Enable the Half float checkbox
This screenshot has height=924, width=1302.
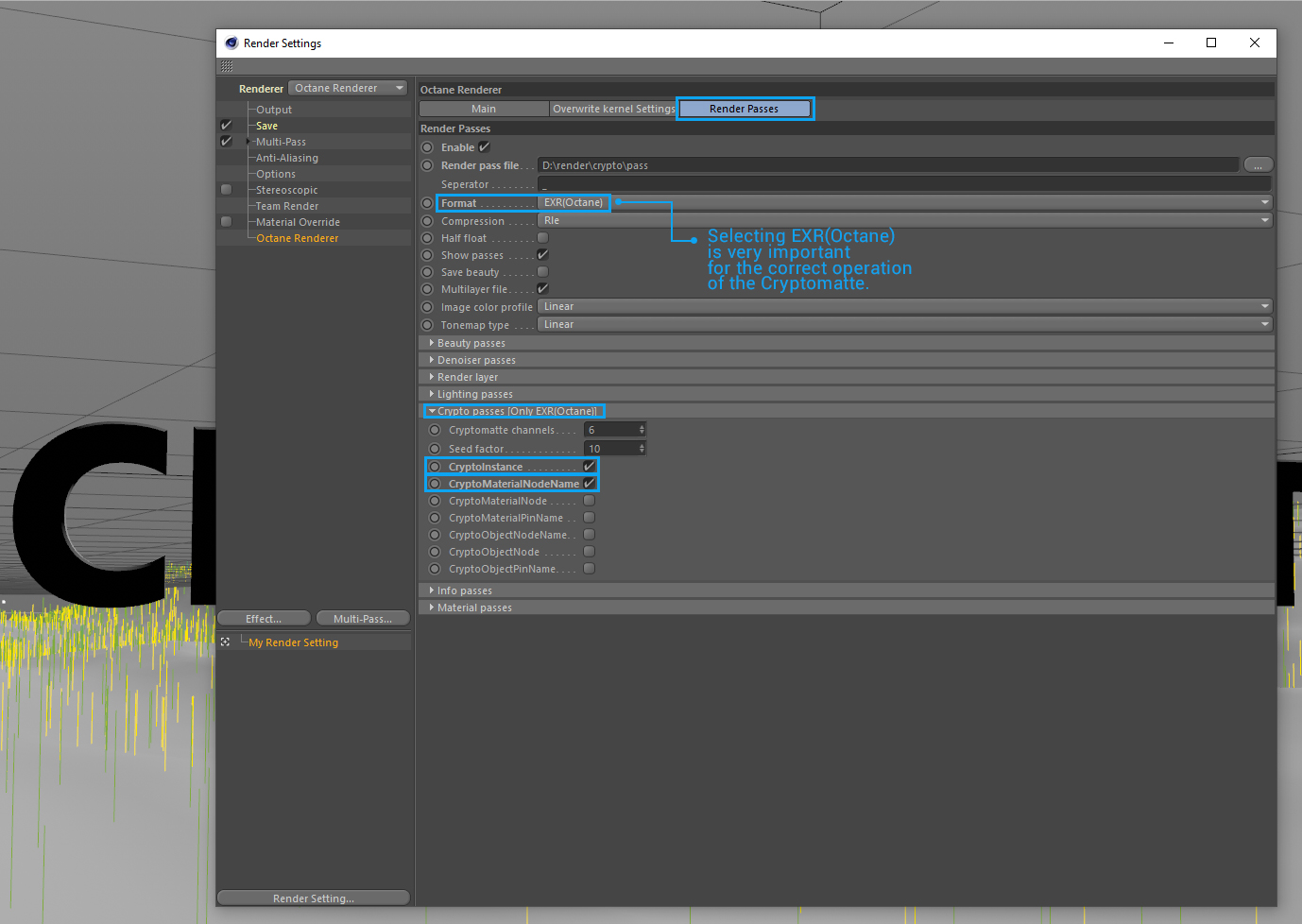point(542,237)
